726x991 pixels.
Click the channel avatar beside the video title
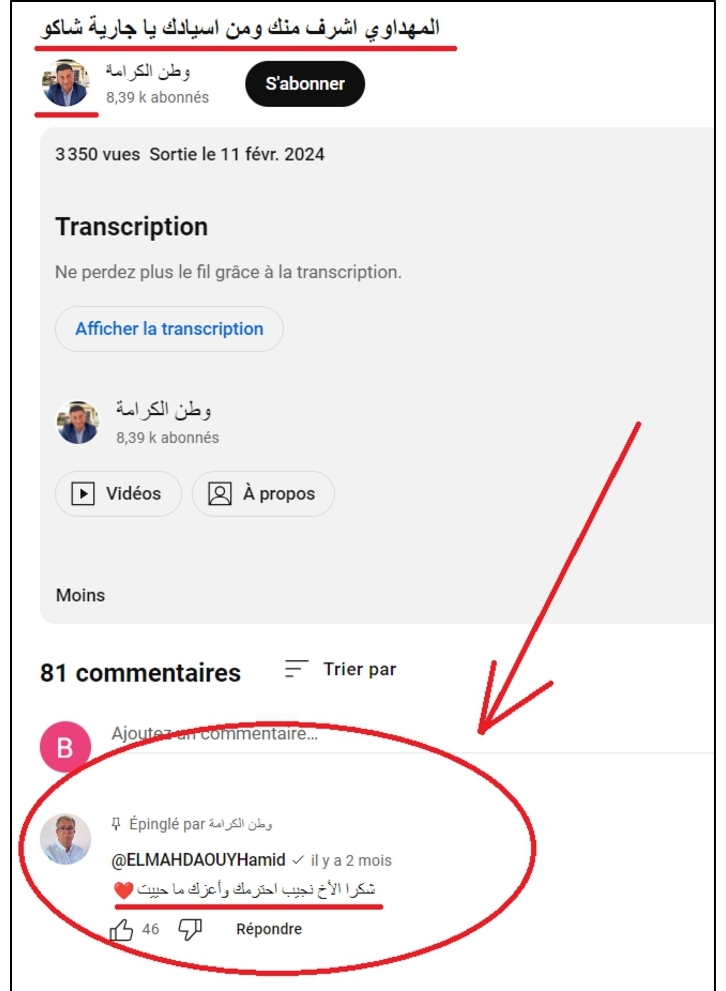pyautogui.click(x=66, y=83)
